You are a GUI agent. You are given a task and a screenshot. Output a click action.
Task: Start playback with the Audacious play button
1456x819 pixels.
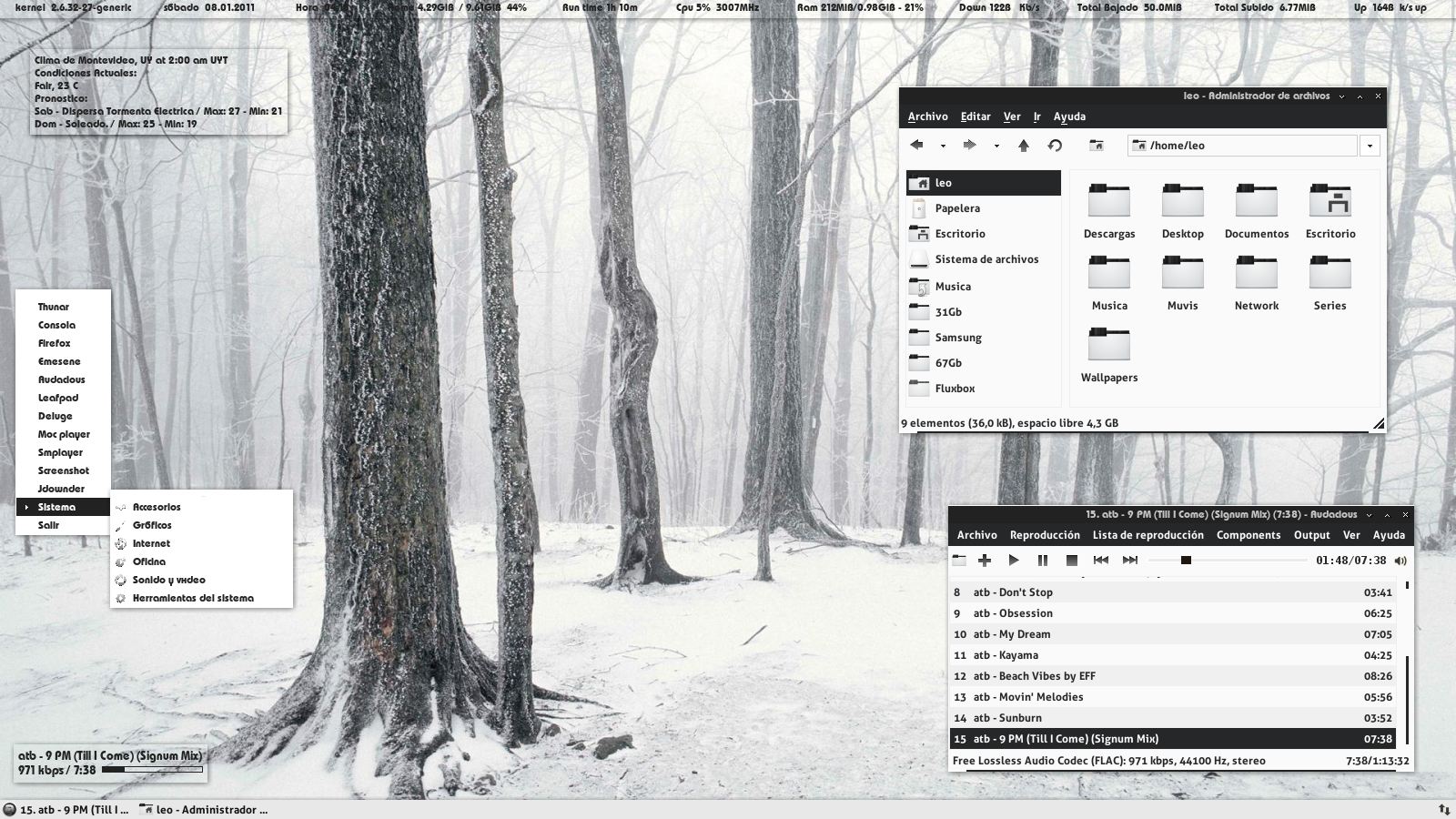coord(1014,561)
